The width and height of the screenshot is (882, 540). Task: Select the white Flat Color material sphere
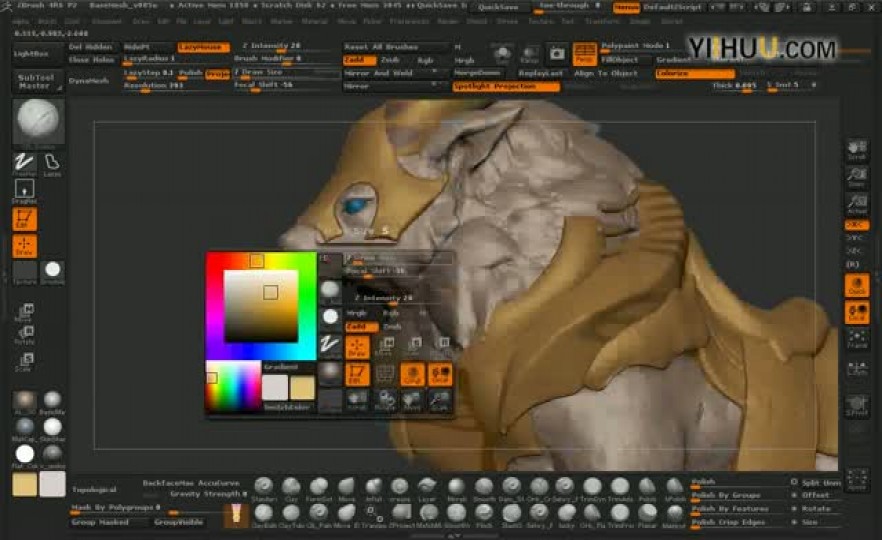pos(25,454)
